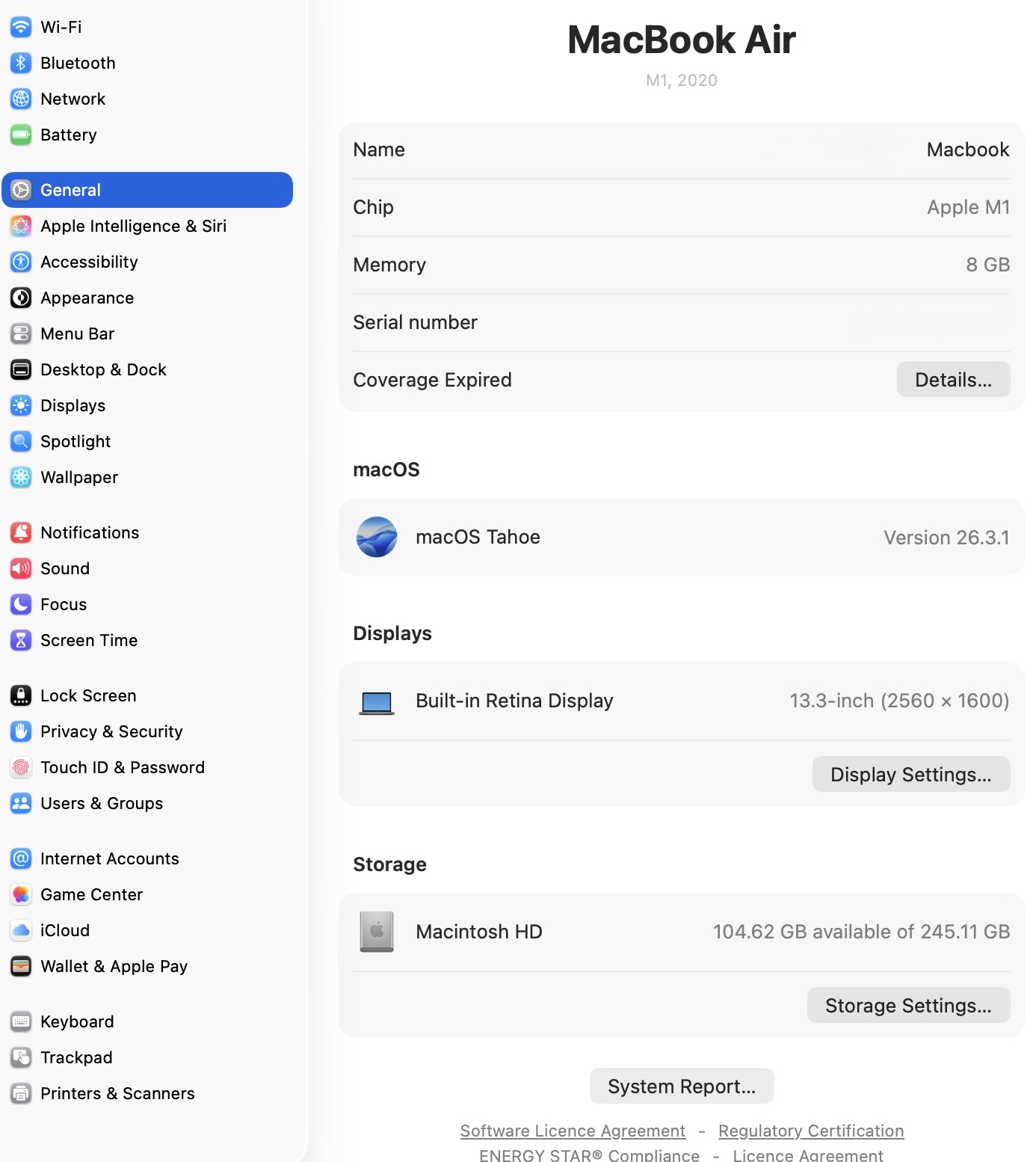Click the Game Center icon
The width and height of the screenshot is (1036, 1162).
click(21, 894)
